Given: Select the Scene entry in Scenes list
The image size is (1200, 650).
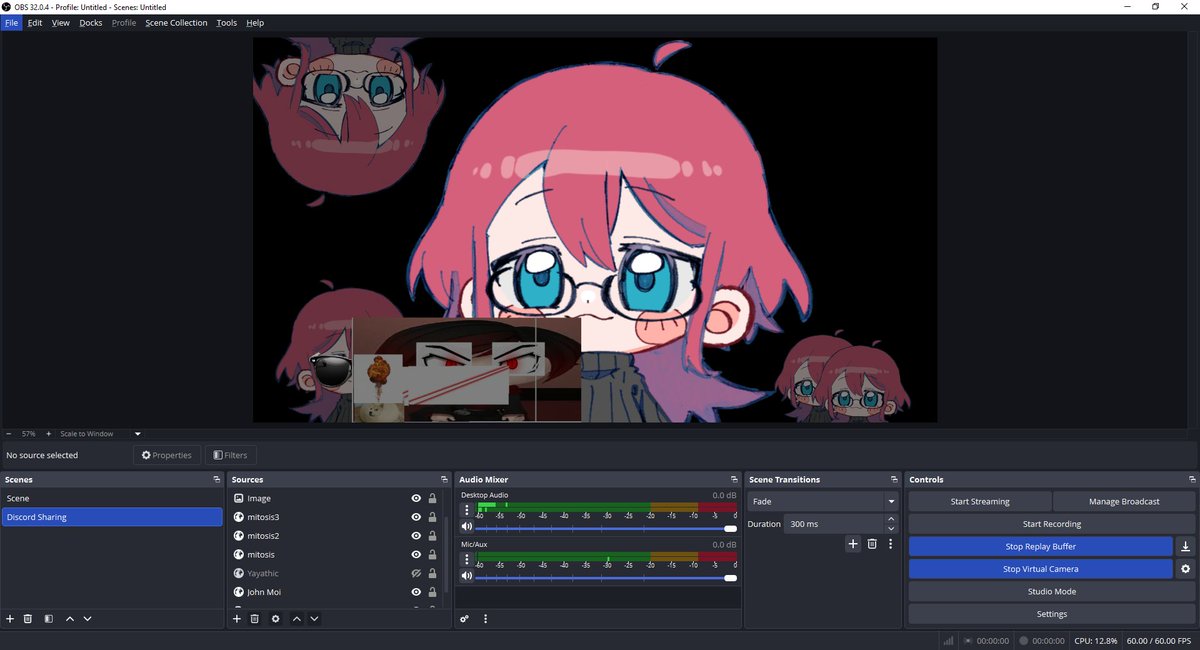Looking at the screenshot, I should [x=112, y=498].
